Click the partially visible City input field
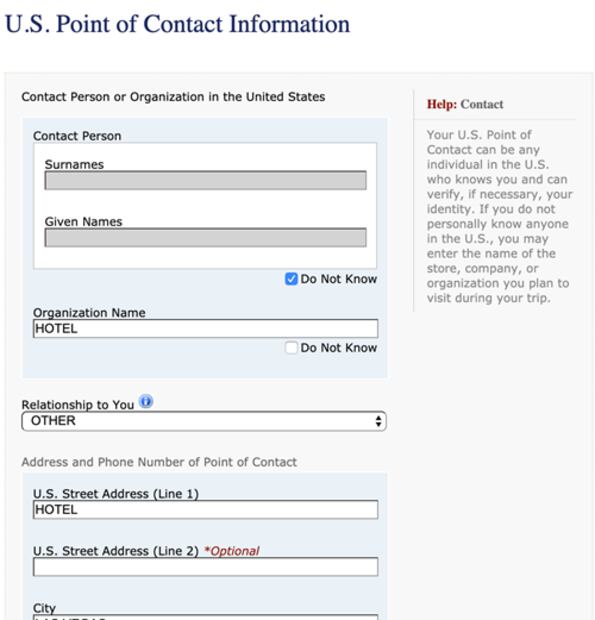The width and height of the screenshot is (595, 620). pyautogui.click(x=206, y=617)
